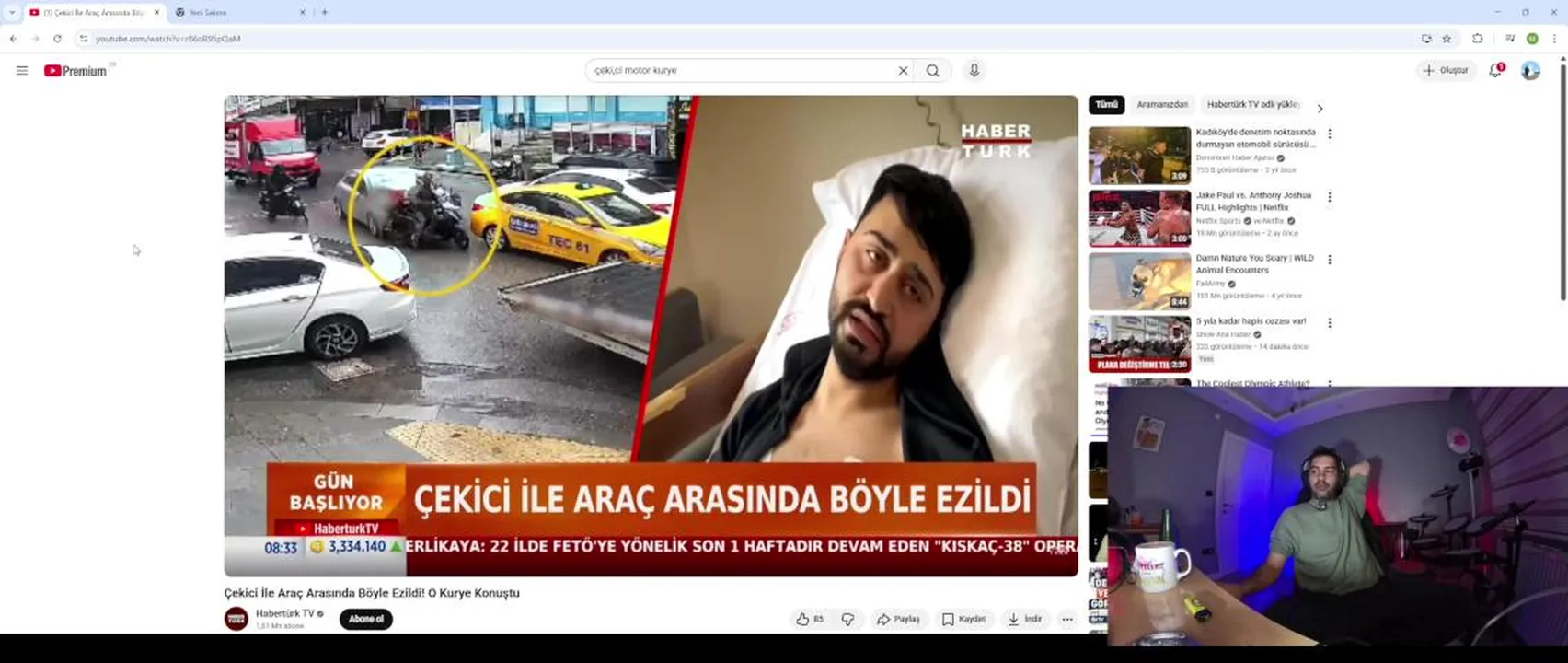This screenshot has width=1568, height=663.
Task: Open the account avatar menu
Action: pyautogui.click(x=1530, y=71)
